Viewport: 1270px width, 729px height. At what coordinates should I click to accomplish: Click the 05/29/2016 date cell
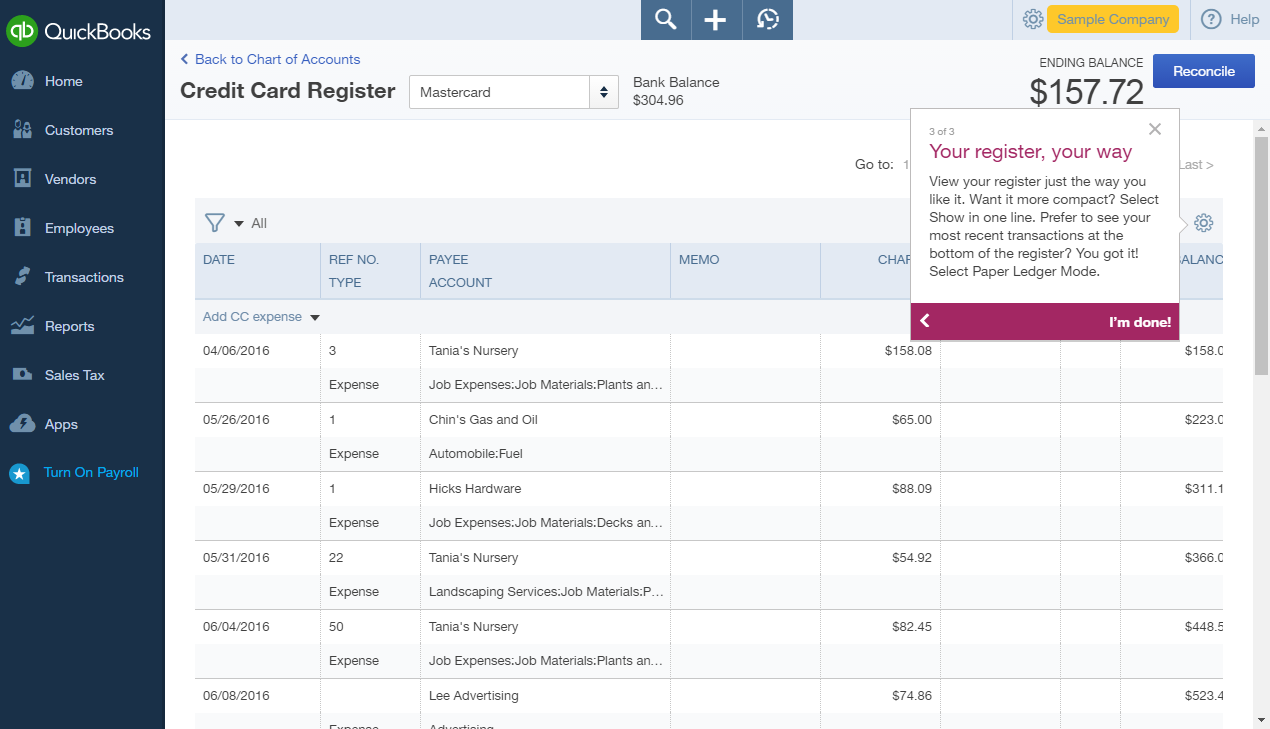[x=258, y=489]
